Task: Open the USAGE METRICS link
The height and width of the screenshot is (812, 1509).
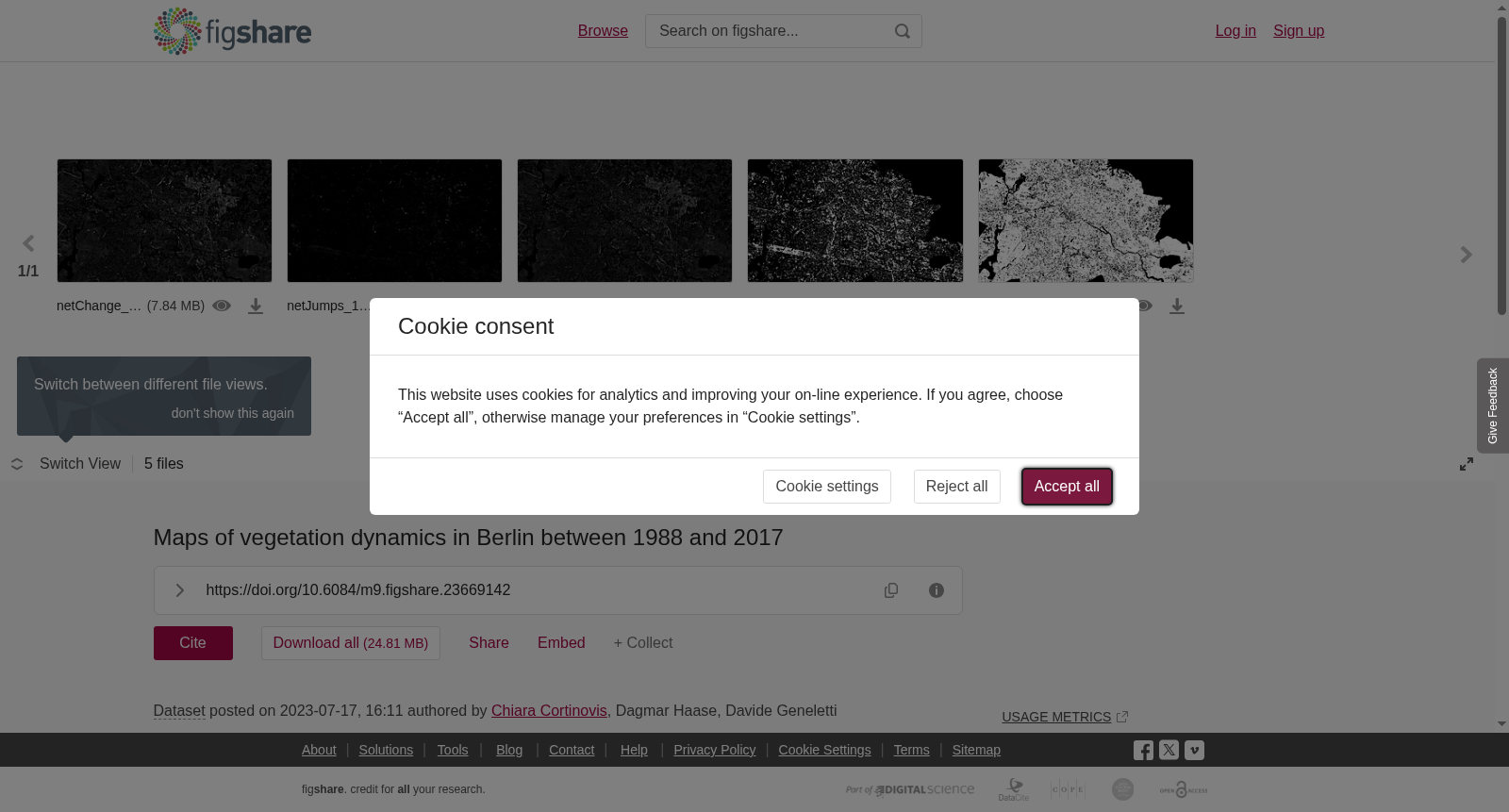Action: point(1056,718)
